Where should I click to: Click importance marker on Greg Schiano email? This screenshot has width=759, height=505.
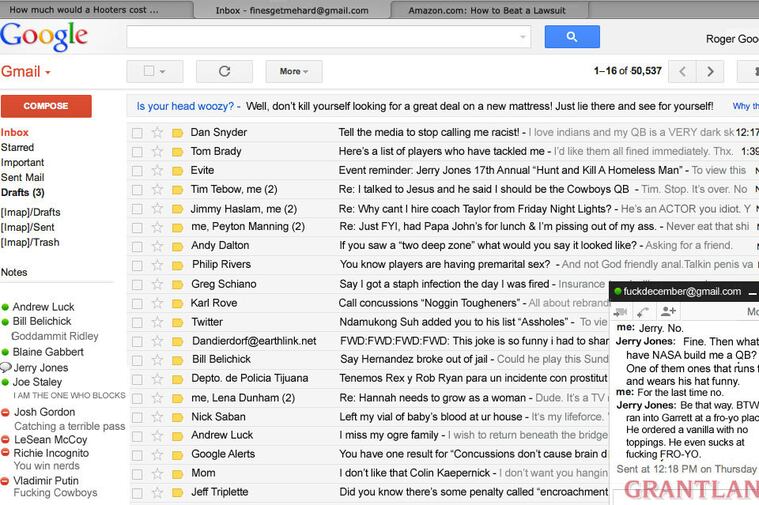(177, 284)
